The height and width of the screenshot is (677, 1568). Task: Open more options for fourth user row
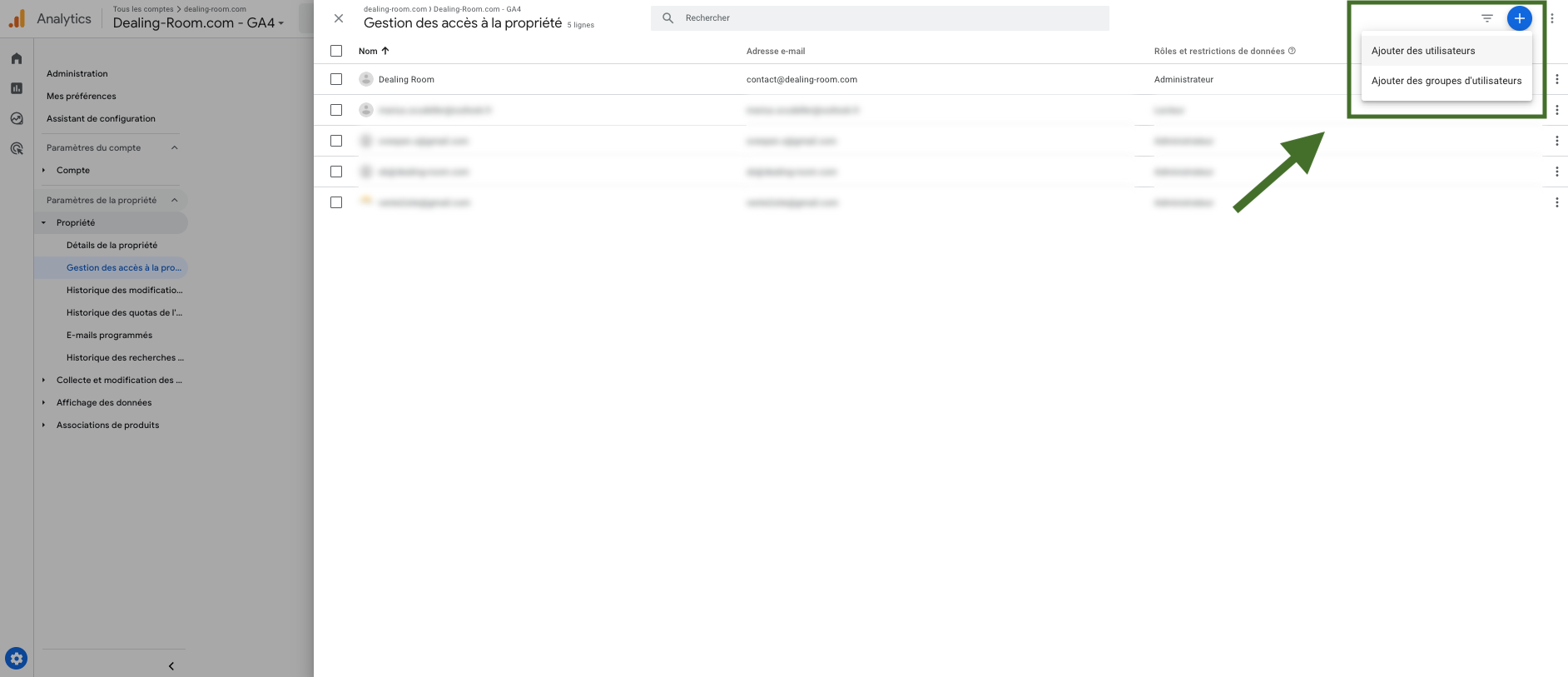point(1557,172)
